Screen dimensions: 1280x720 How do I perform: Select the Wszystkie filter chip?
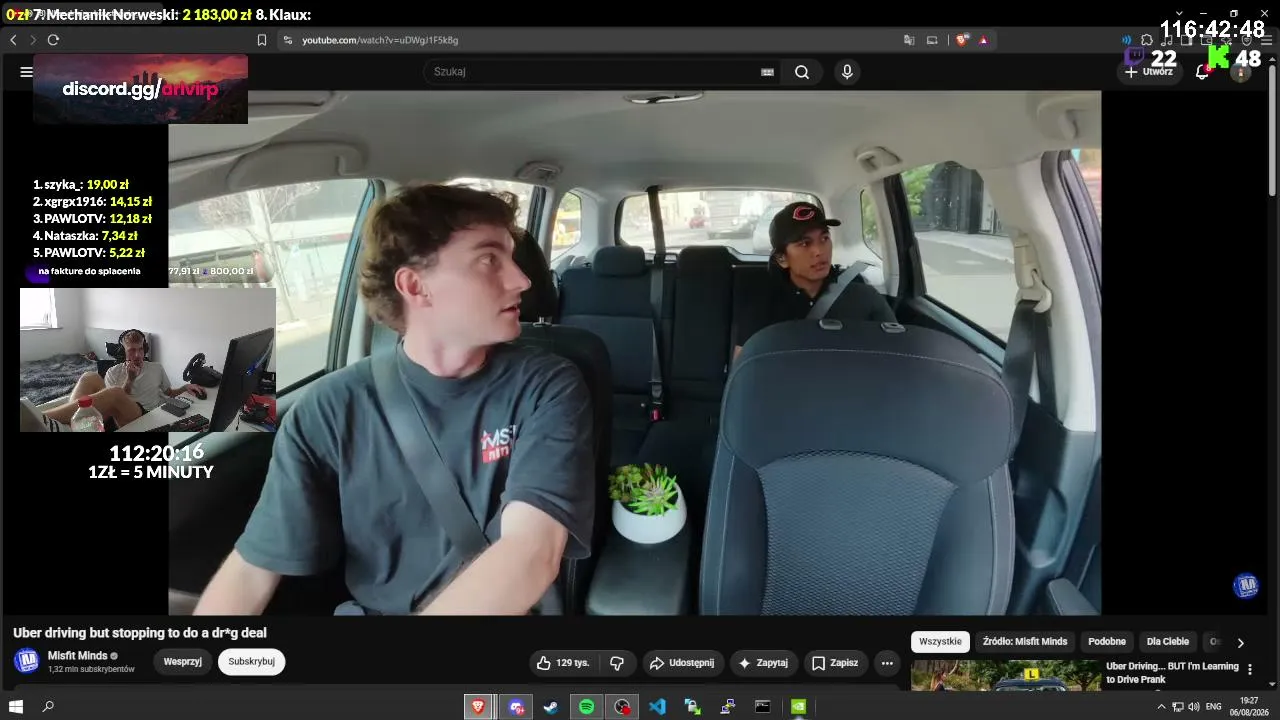[940, 642]
